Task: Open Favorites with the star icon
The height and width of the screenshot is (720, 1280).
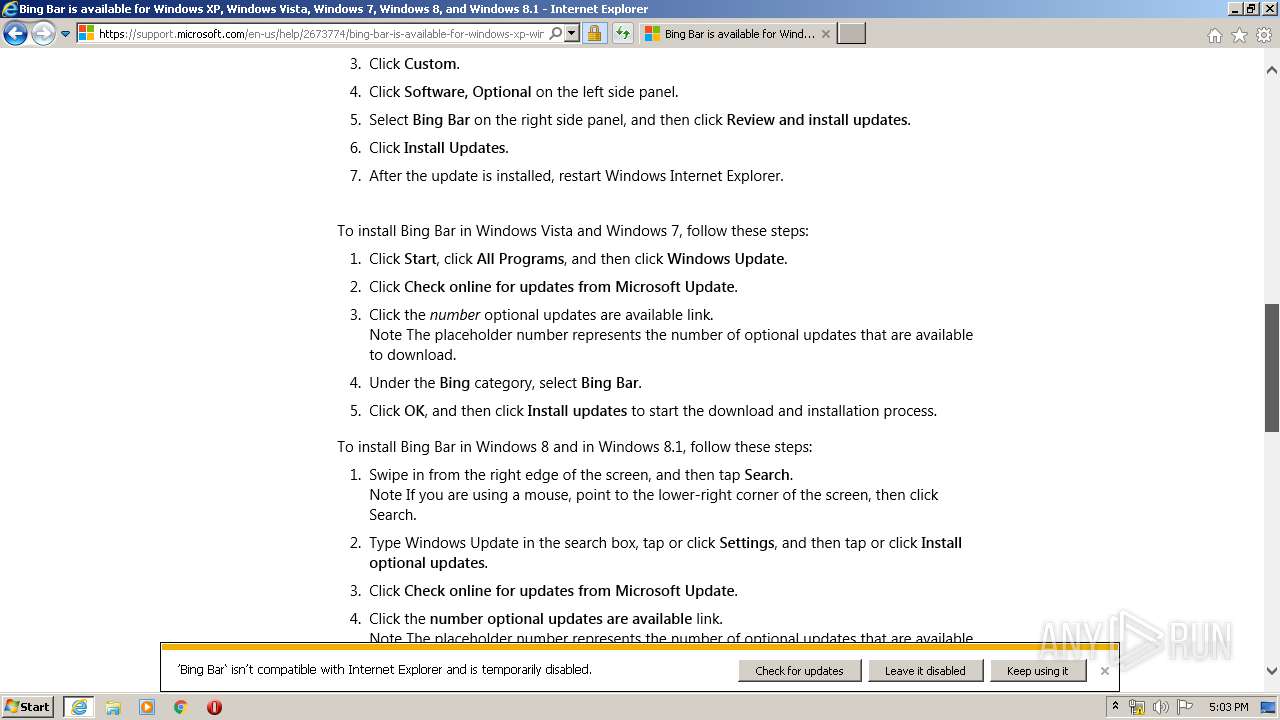Action: (1239, 35)
